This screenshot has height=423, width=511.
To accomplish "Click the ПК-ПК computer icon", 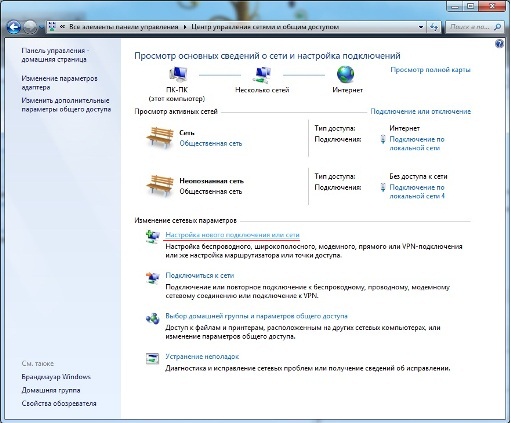I will (x=178, y=75).
